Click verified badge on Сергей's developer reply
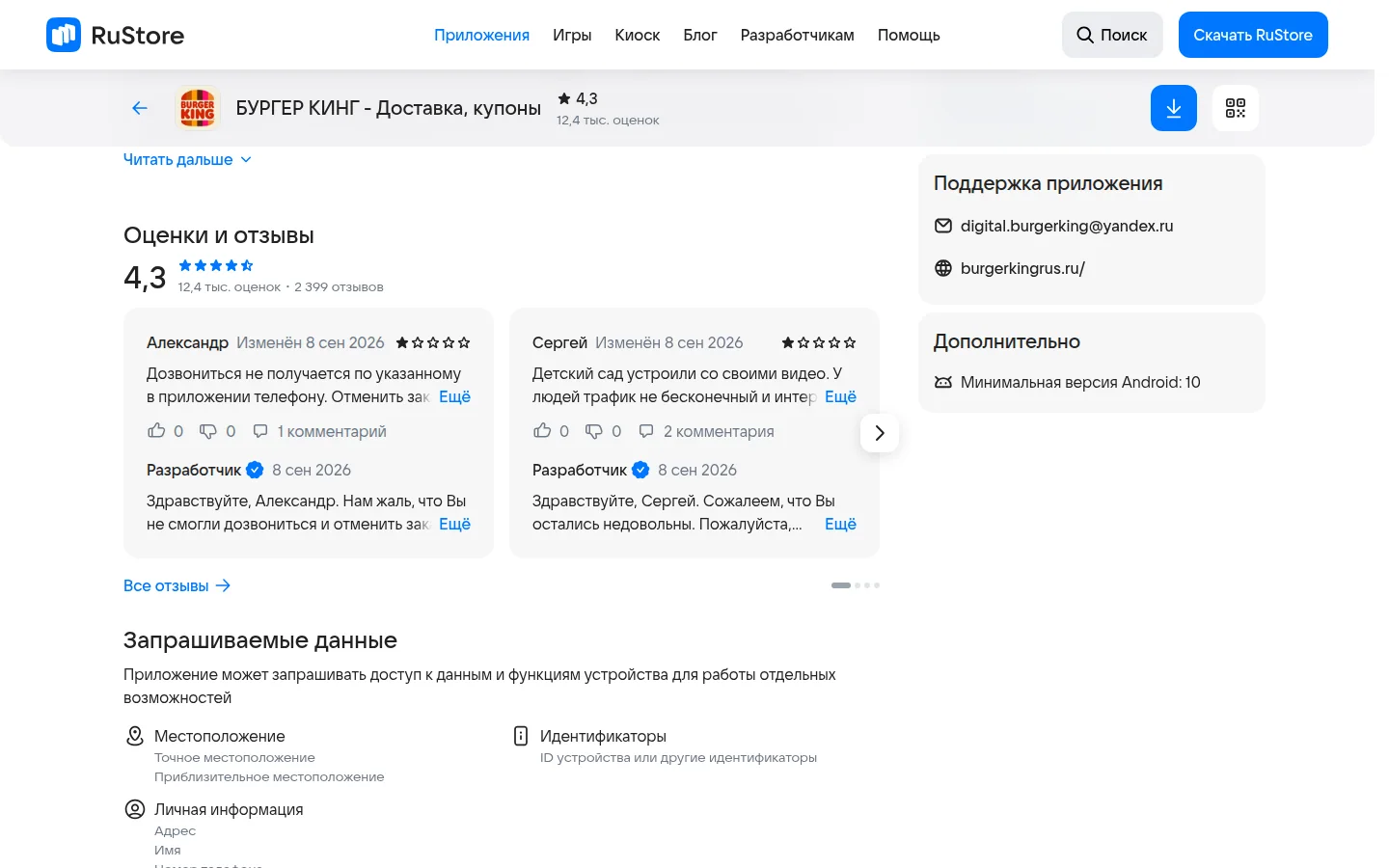Screen dimensions: 1389x868 pos(640,470)
